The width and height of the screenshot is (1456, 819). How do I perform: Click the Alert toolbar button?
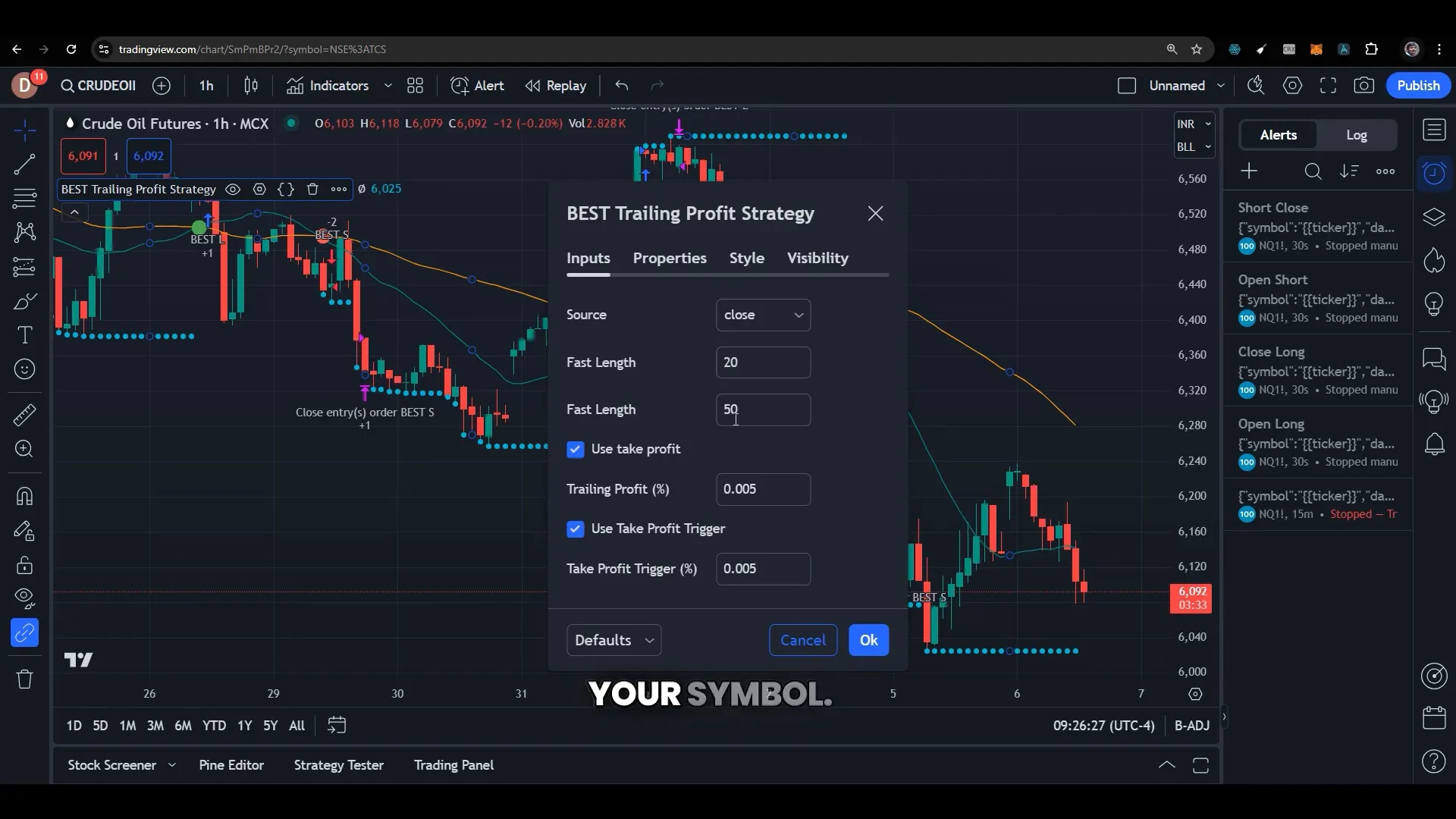click(x=477, y=86)
